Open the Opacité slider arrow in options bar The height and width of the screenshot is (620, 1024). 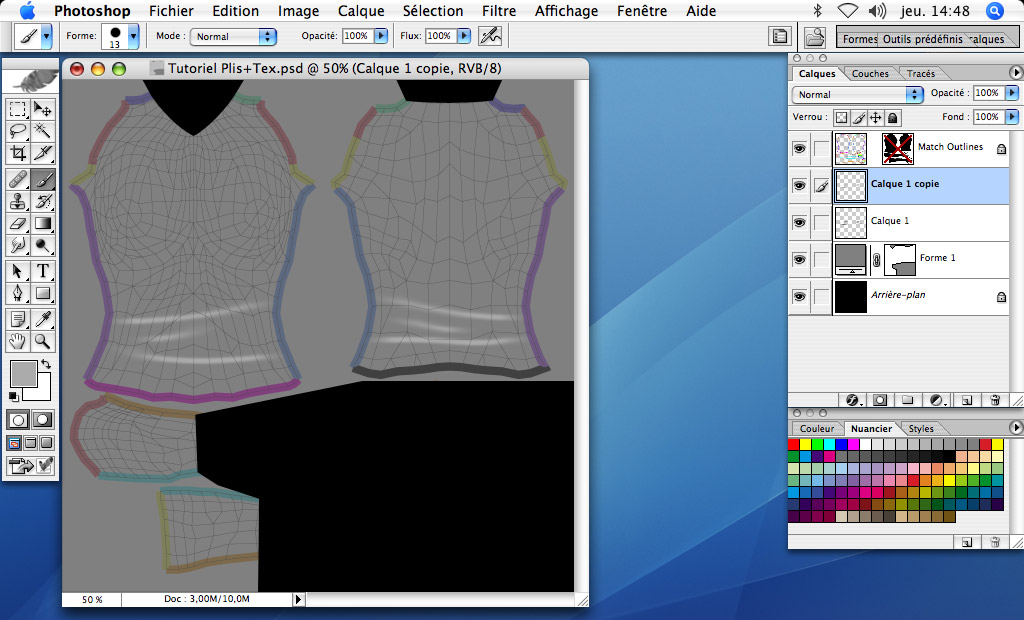(381, 36)
